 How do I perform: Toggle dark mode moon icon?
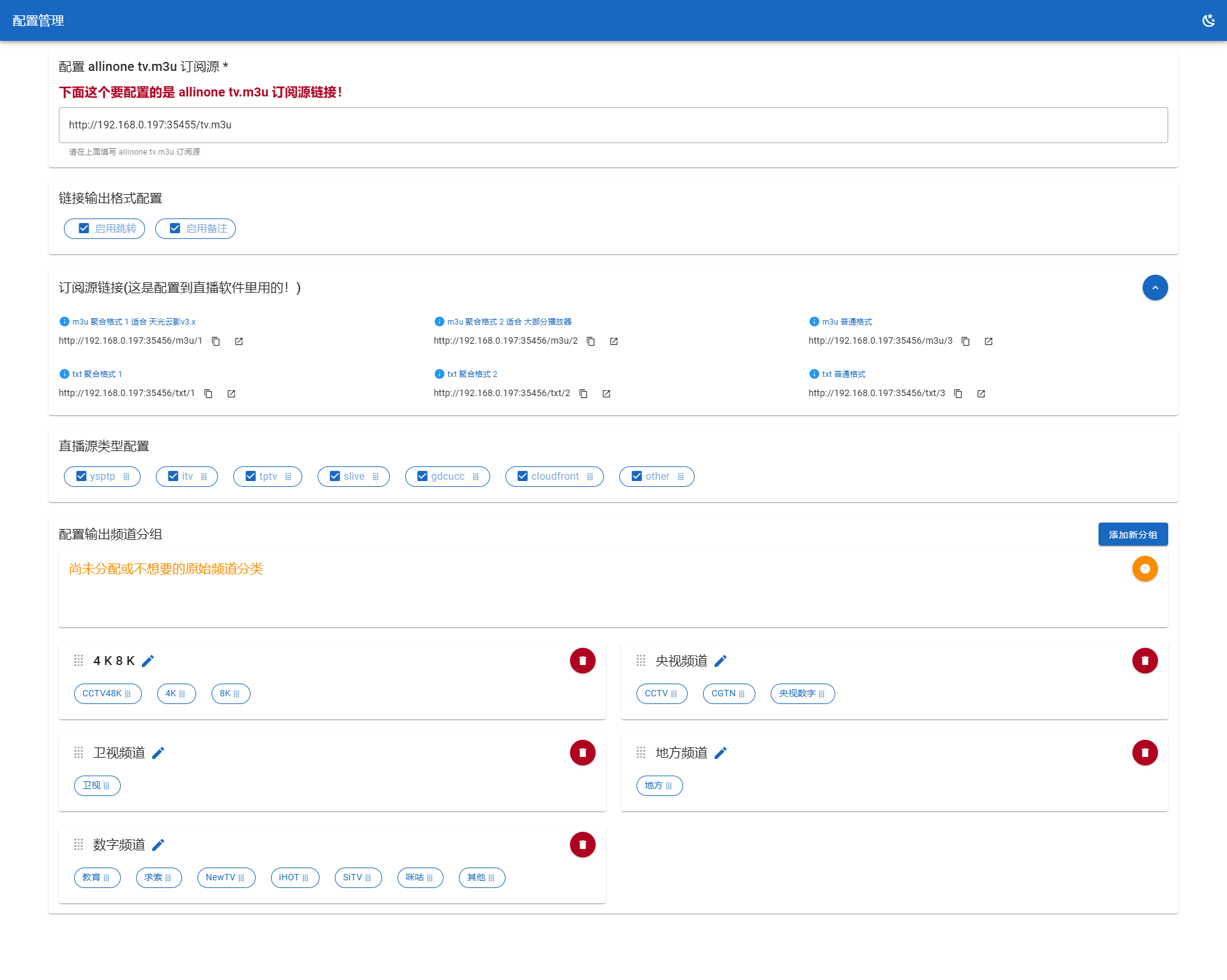(1208, 20)
